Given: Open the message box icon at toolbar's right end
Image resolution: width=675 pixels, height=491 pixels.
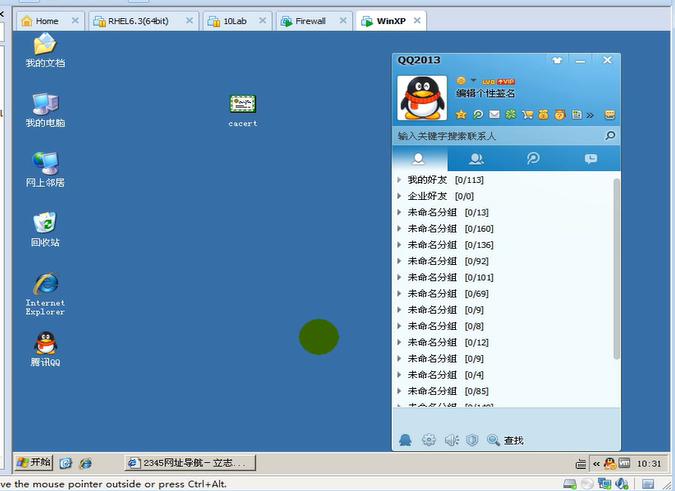Looking at the screenshot, I should (x=610, y=114).
